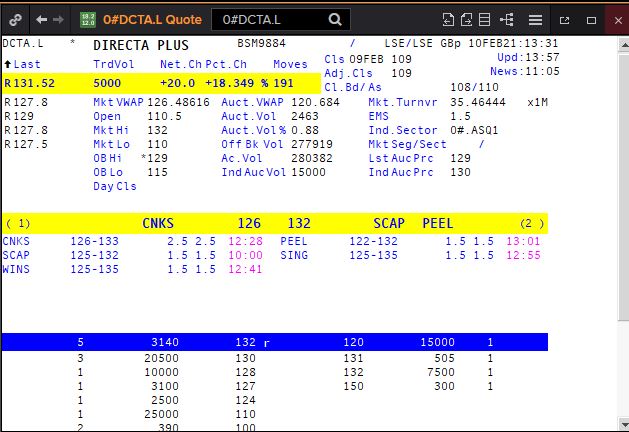Click the Net.Ch label
This screenshot has height=432, width=629.
tap(181, 64)
